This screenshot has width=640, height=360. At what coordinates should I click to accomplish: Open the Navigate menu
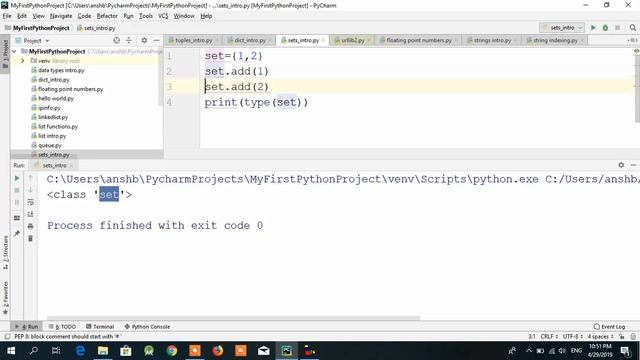(x=61, y=16)
